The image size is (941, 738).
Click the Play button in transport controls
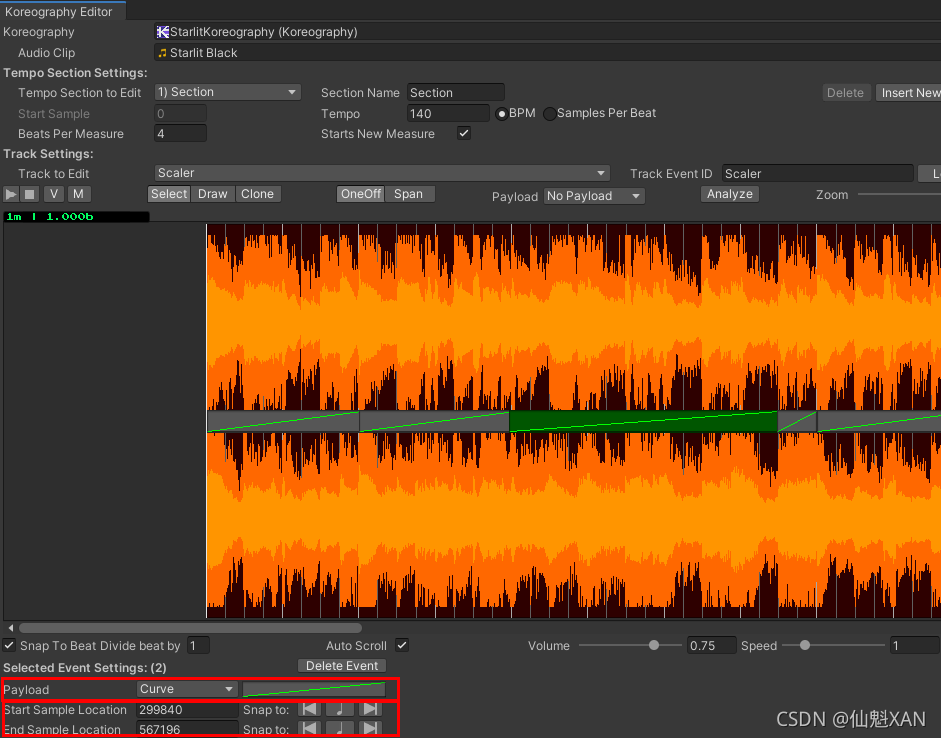coord(11,194)
